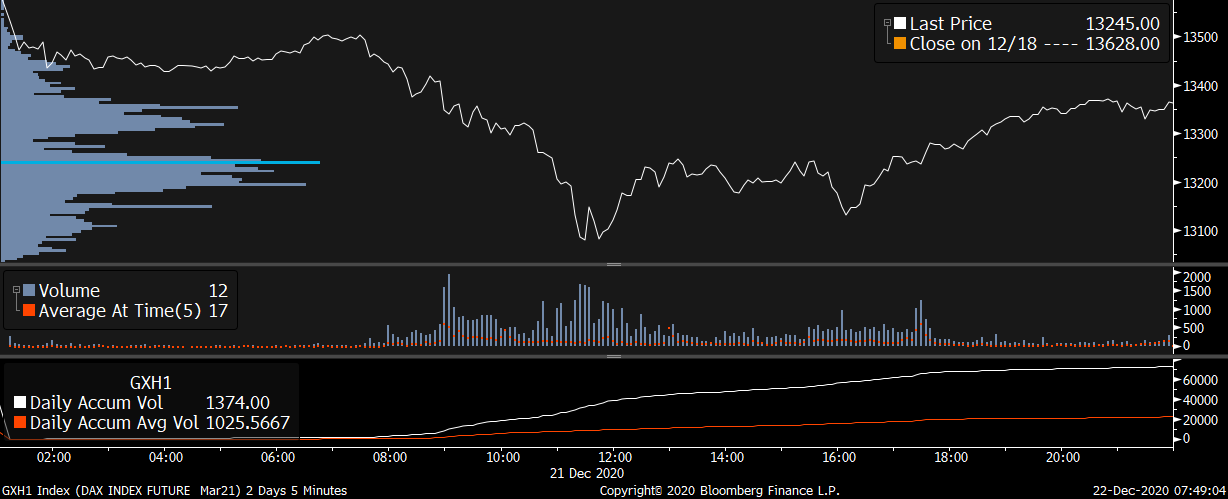1228x499 pixels.
Task: Click the 06:00 time axis label
Action: (277, 458)
